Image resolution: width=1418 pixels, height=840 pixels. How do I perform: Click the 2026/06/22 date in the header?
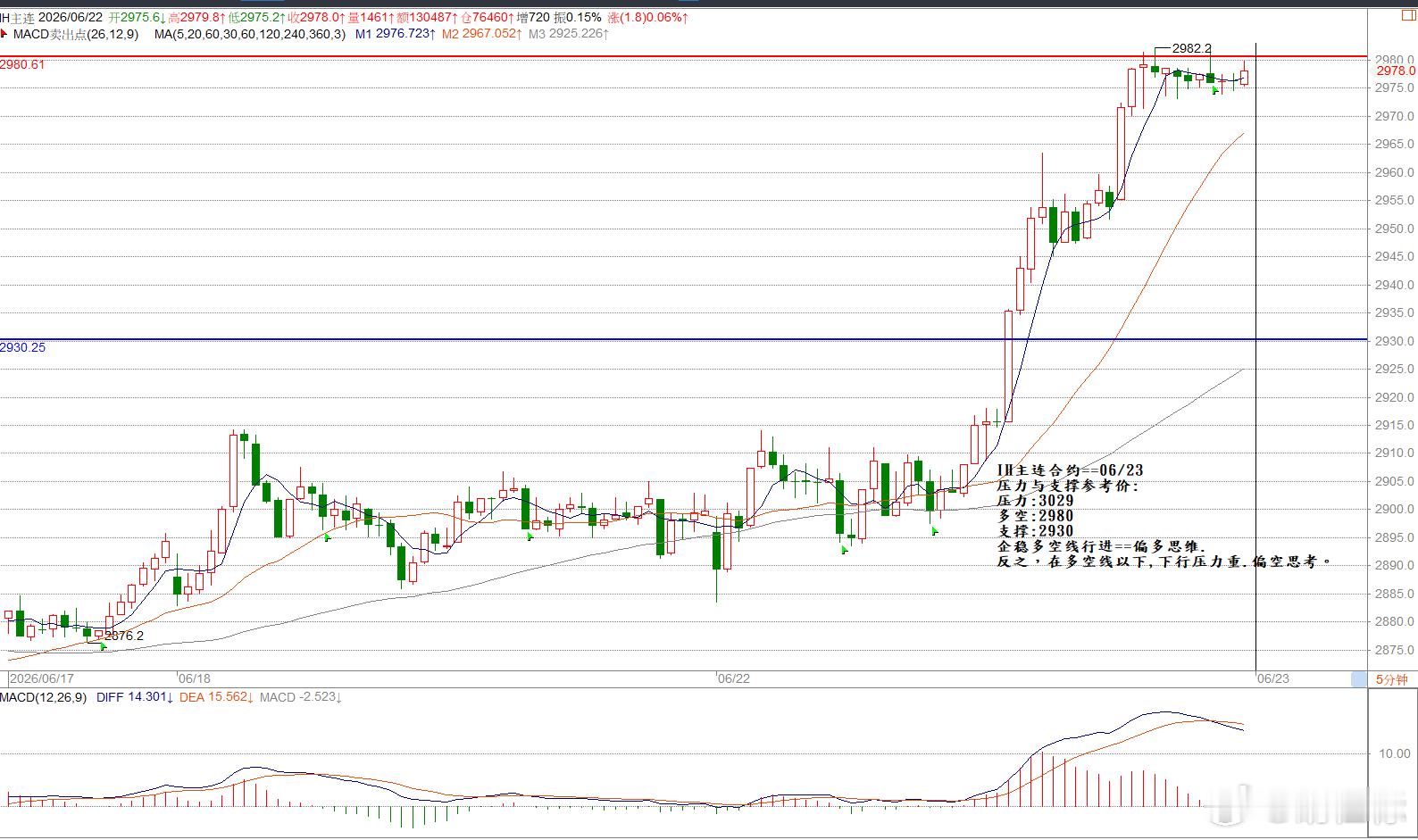point(71,17)
